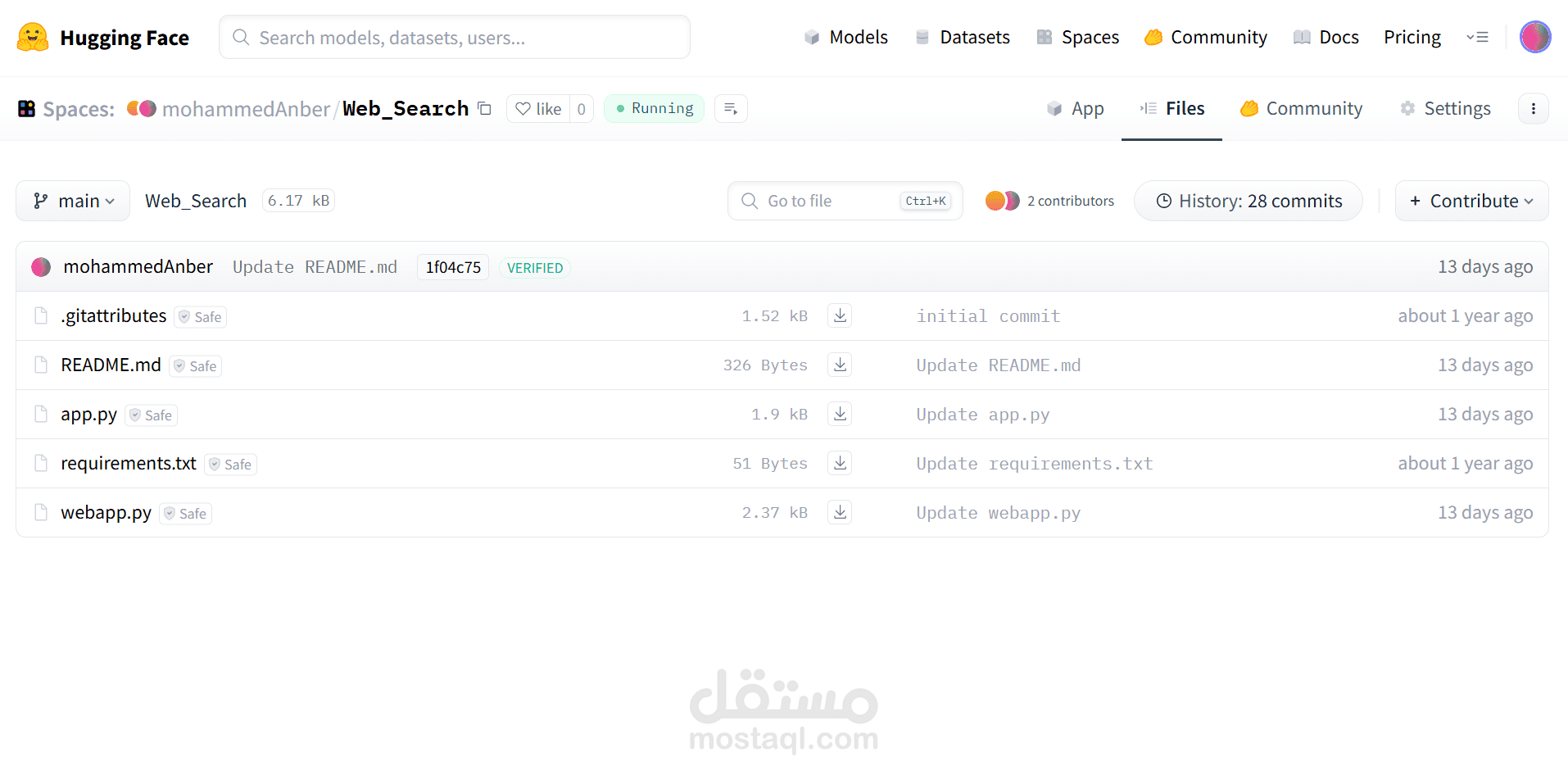1568x771 pixels.
Task: Click the contributors avatars icon
Action: [1002, 201]
